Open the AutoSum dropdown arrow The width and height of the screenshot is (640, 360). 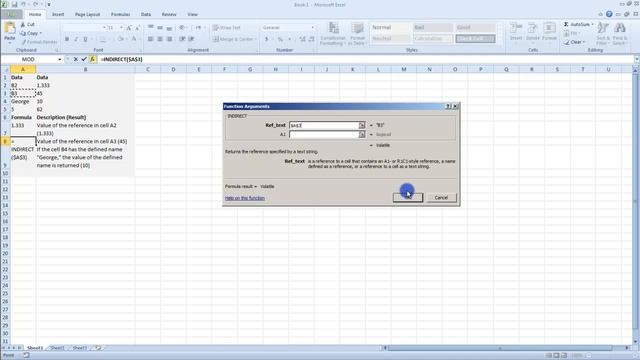point(592,24)
